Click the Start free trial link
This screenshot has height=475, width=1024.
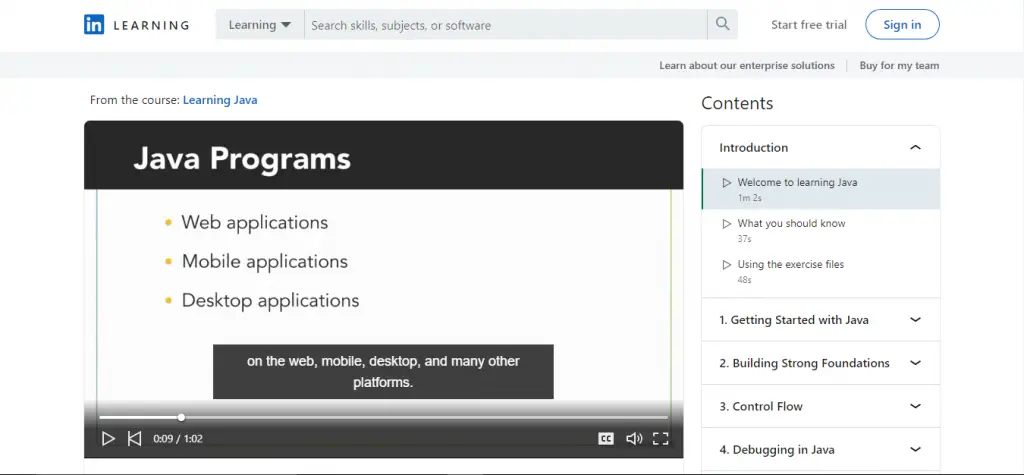click(x=808, y=25)
